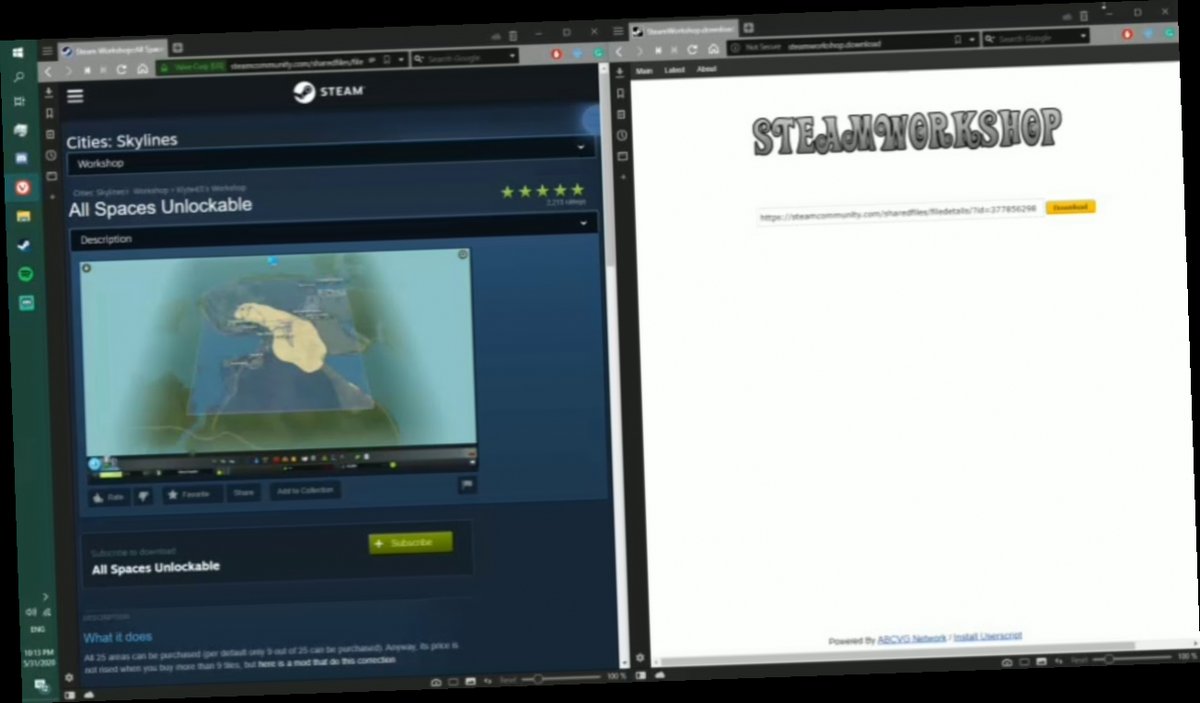Image resolution: width=1200 pixels, height=703 pixels.
Task: Open the Downloads panel in right window sidebar
Action: pos(620,72)
